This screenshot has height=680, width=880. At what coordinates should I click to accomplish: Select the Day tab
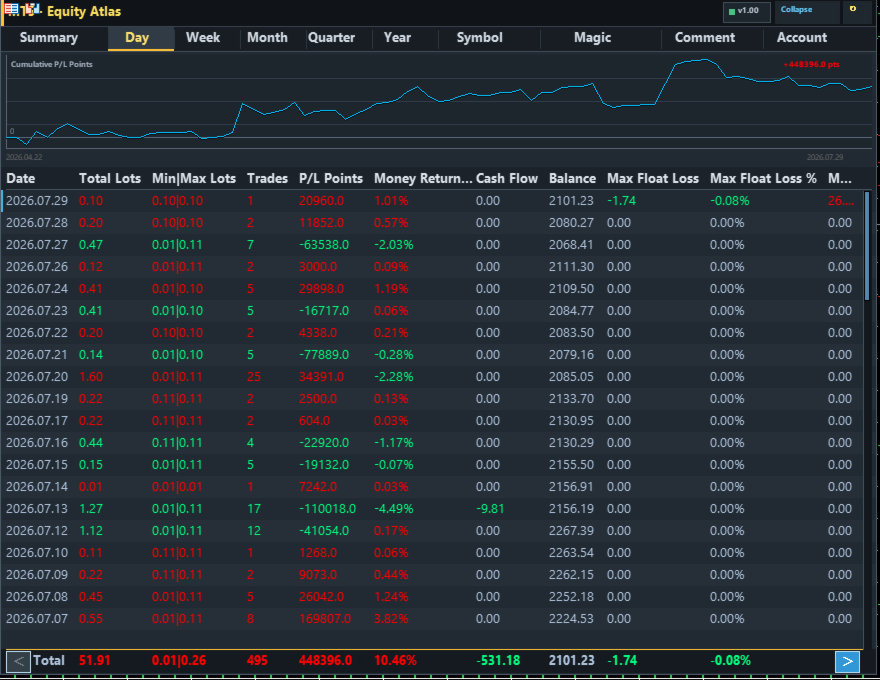tap(141, 38)
